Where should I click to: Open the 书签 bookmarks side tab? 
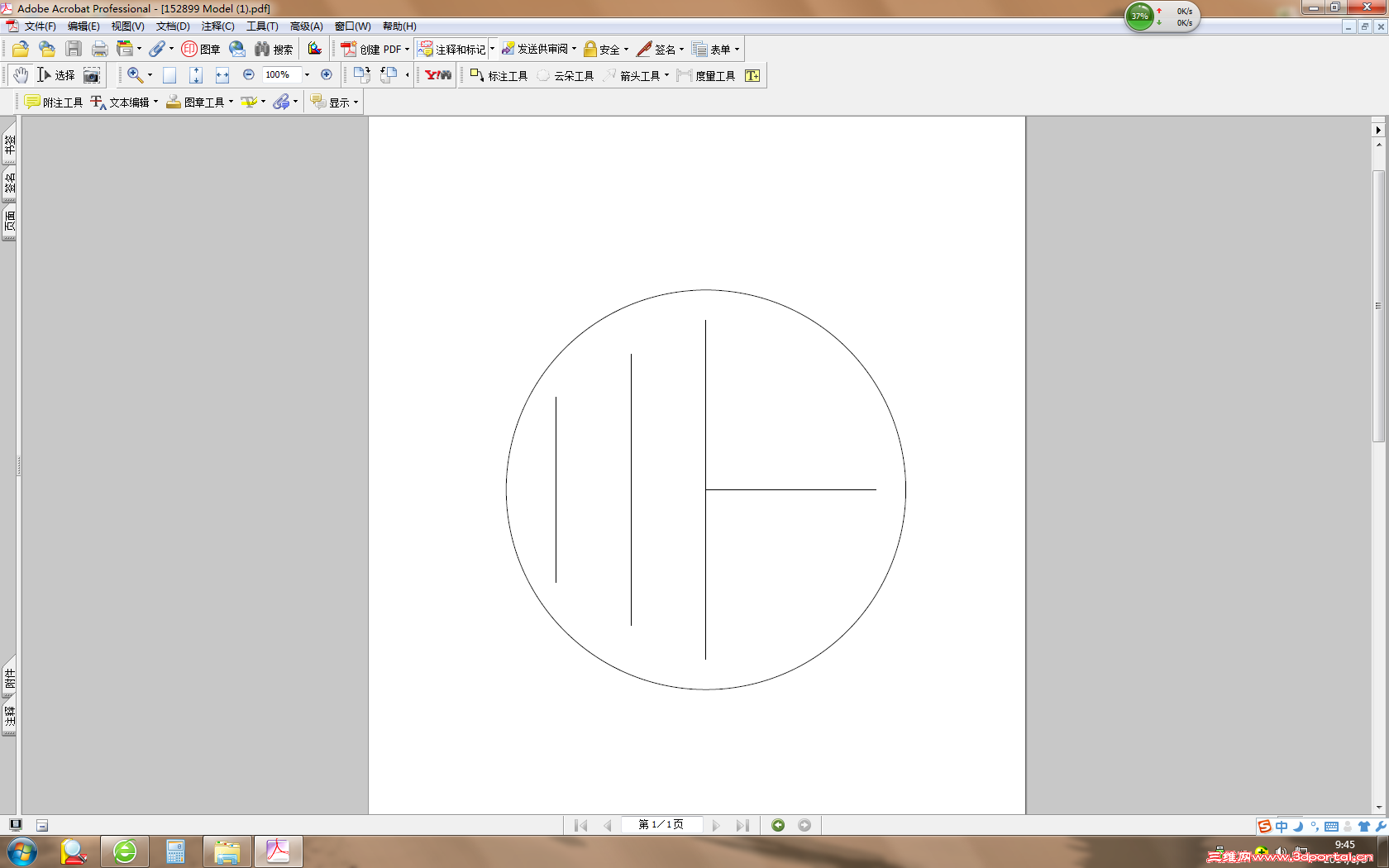click(x=10, y=145)
